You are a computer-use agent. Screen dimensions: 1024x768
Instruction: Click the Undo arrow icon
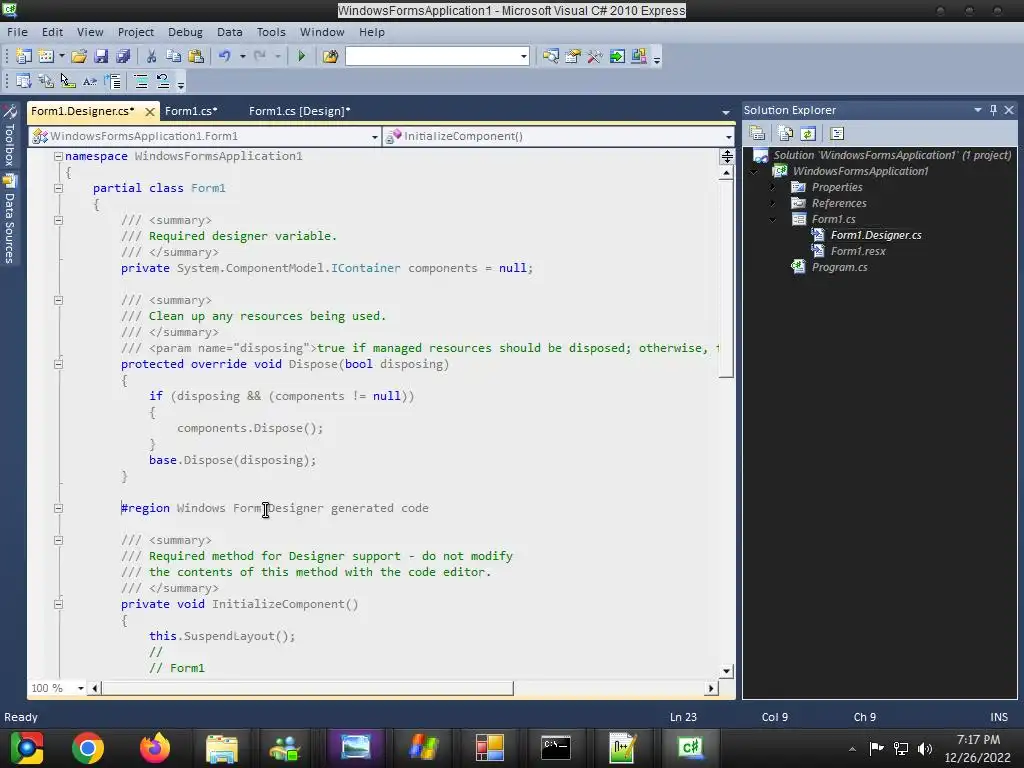(x=225, y=56)
